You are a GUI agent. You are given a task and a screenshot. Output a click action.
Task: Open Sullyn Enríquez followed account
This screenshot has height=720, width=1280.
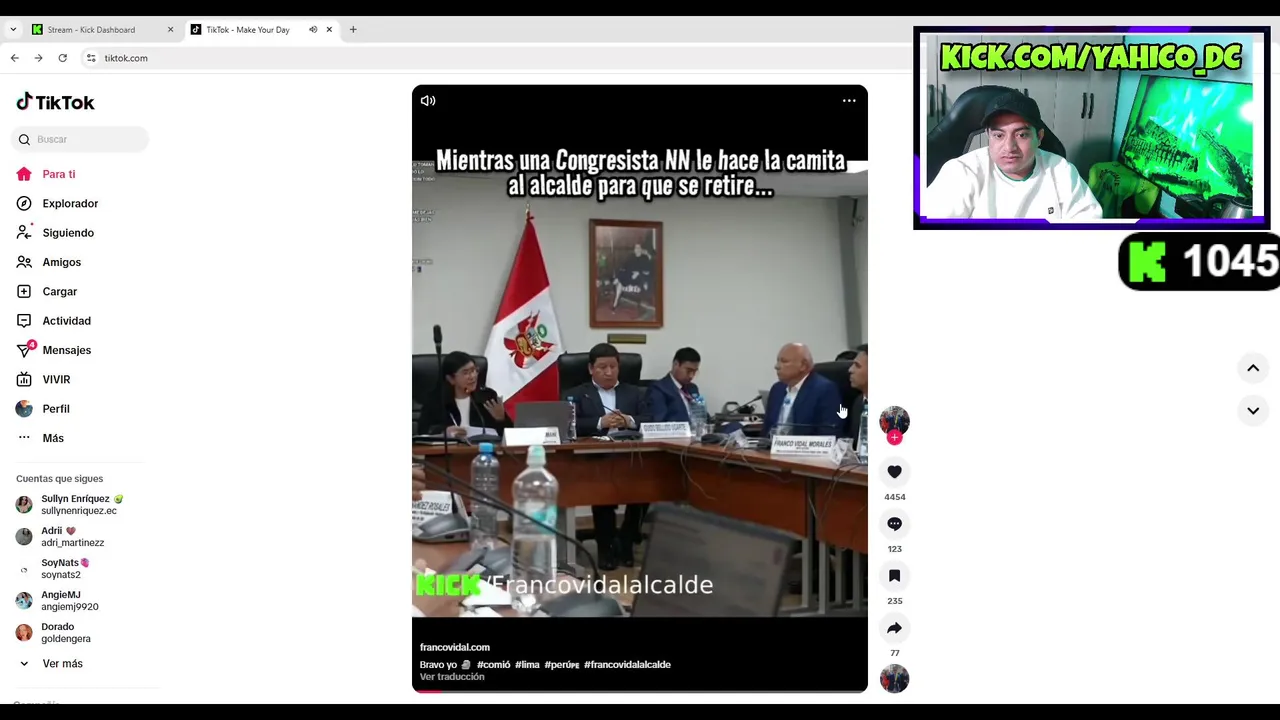(80, 504)
